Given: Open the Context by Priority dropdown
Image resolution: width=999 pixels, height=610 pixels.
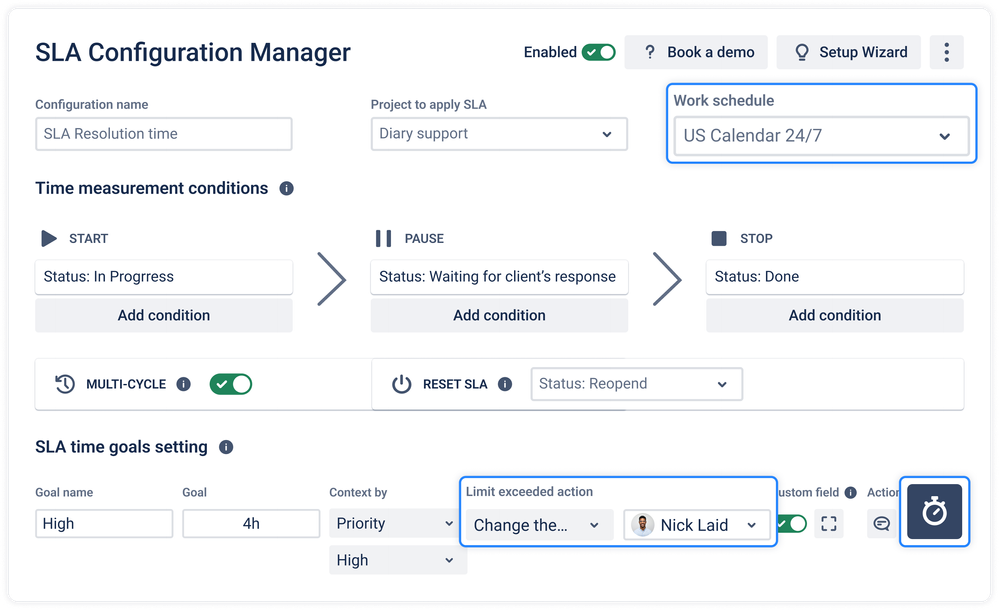Looking at the screenshot, I should [x=394, y=523].
